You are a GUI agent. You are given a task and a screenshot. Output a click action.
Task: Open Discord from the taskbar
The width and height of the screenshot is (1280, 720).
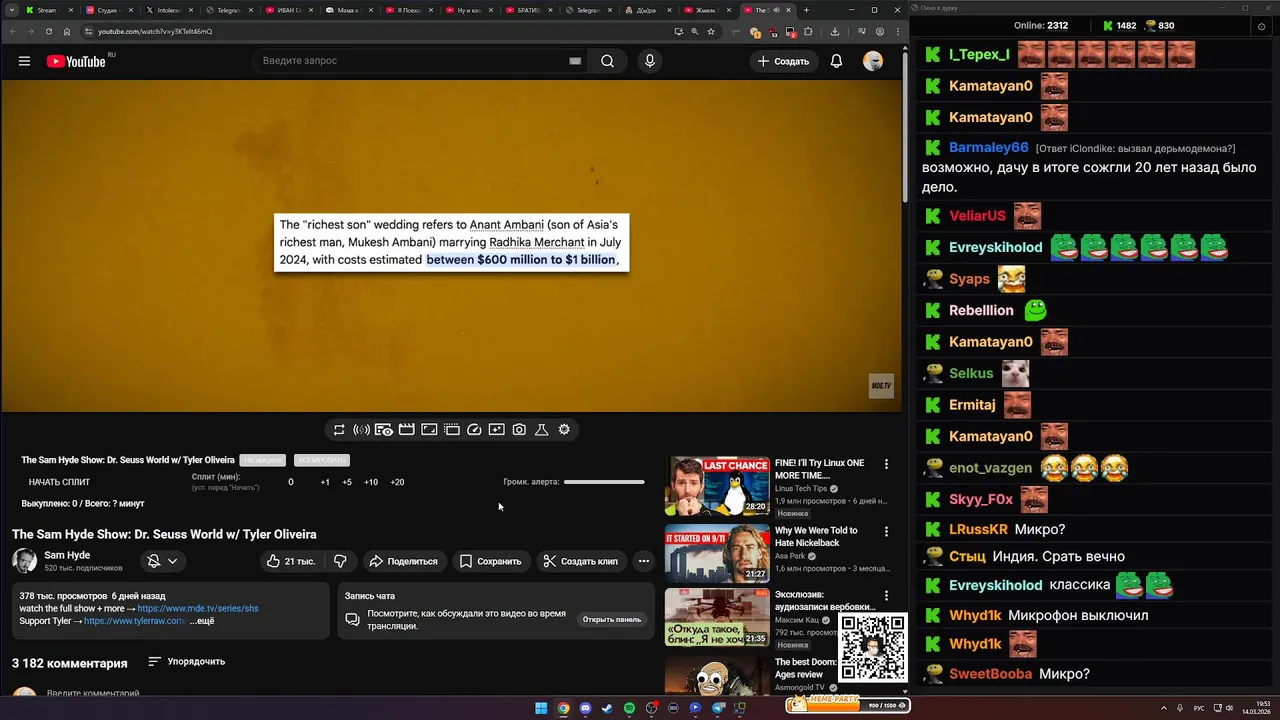(586, 708)
